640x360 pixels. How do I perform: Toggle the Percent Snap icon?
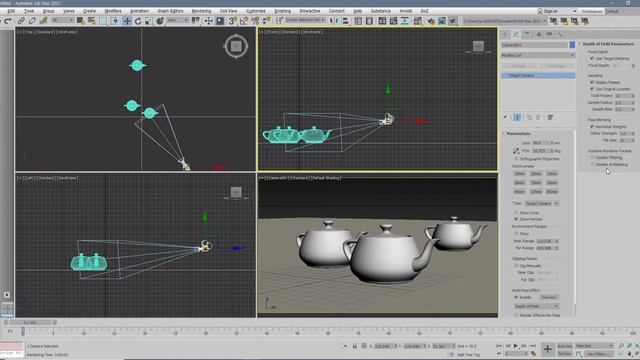256,21
